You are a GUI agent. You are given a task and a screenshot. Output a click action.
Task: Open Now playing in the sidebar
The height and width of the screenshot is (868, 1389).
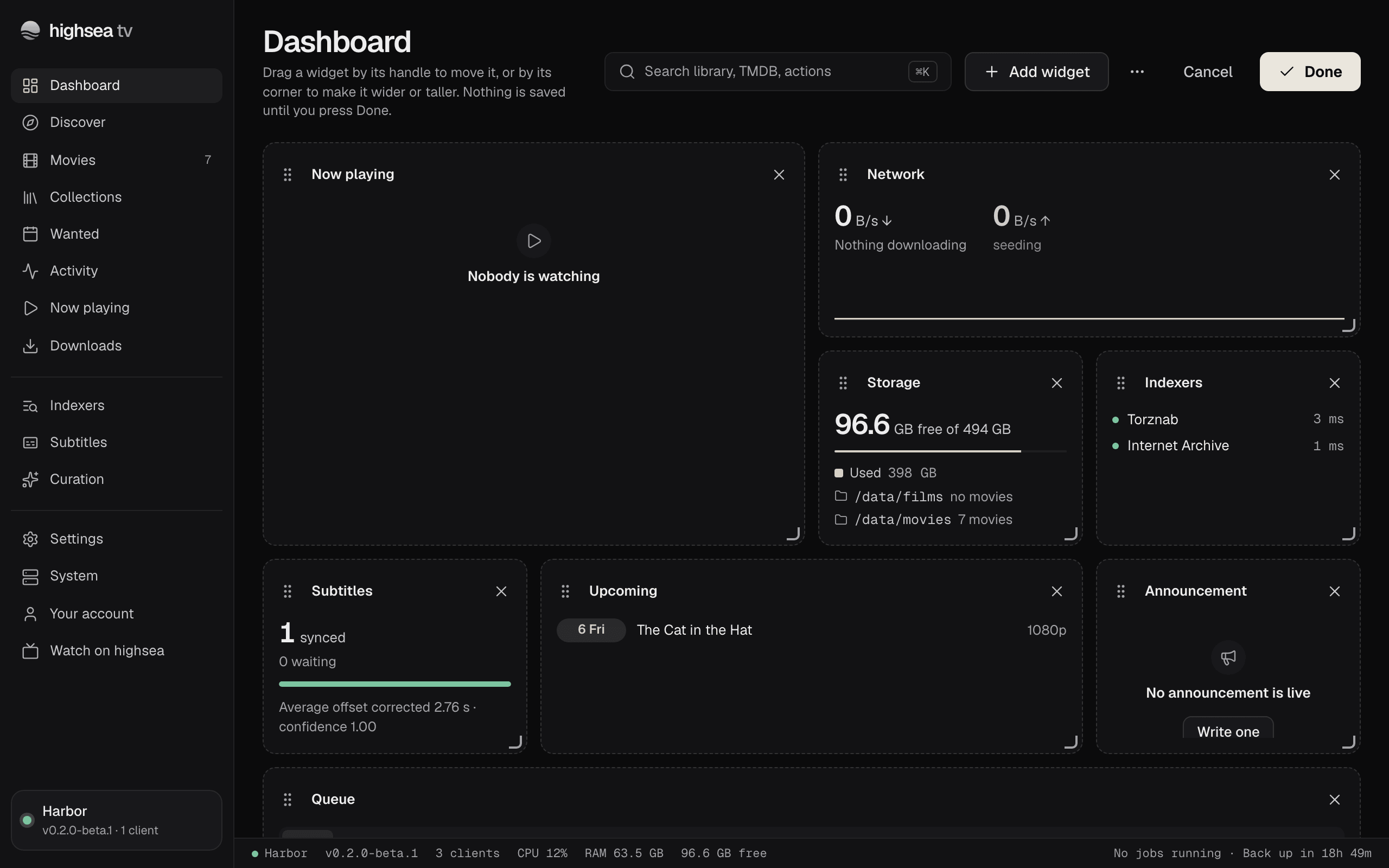click(117, 308)
